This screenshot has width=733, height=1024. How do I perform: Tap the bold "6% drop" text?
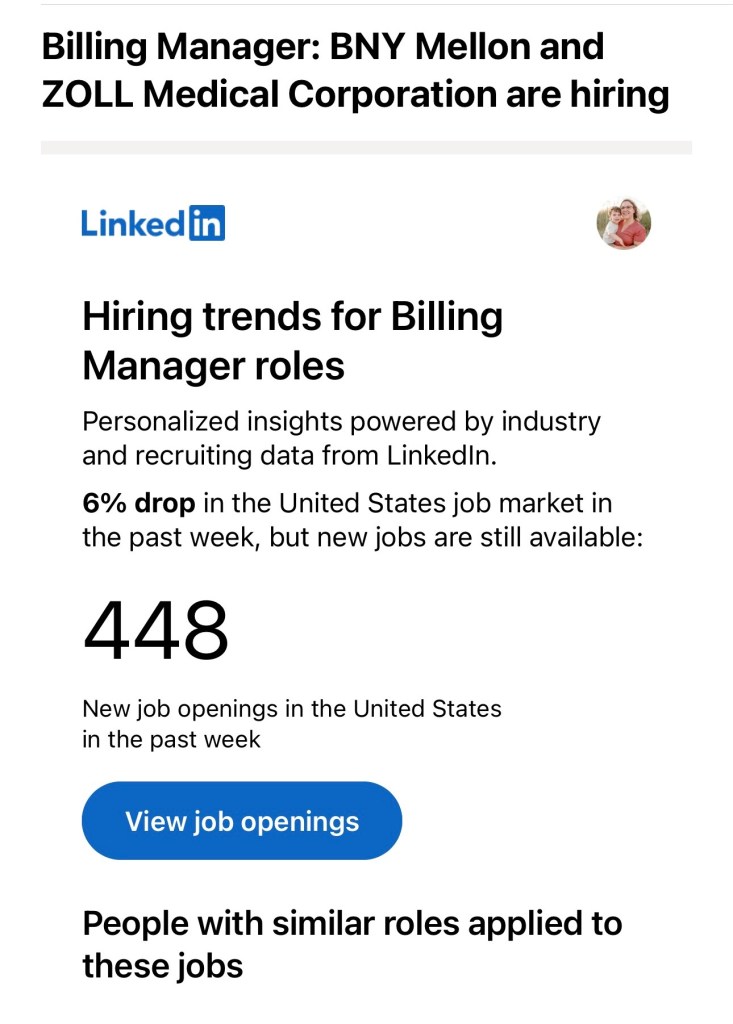(x=138, y=502)
